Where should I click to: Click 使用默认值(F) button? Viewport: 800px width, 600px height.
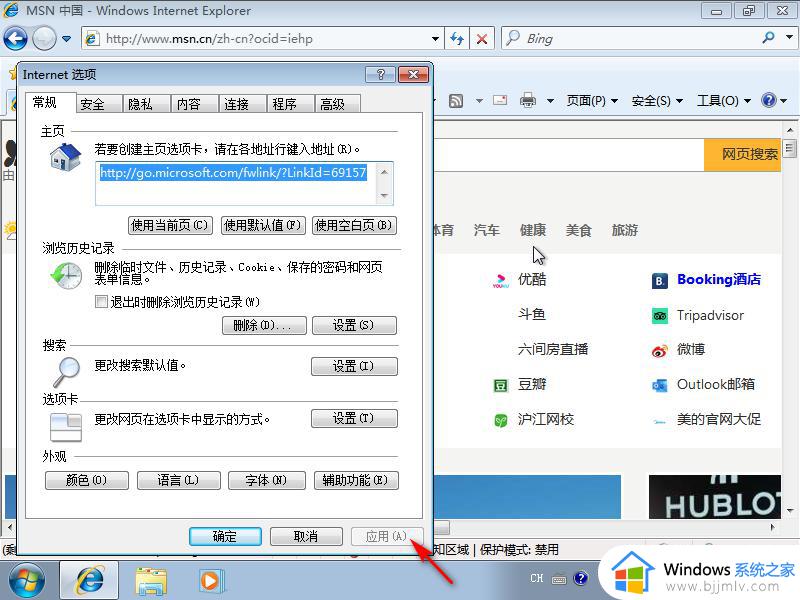pos(263,225)
